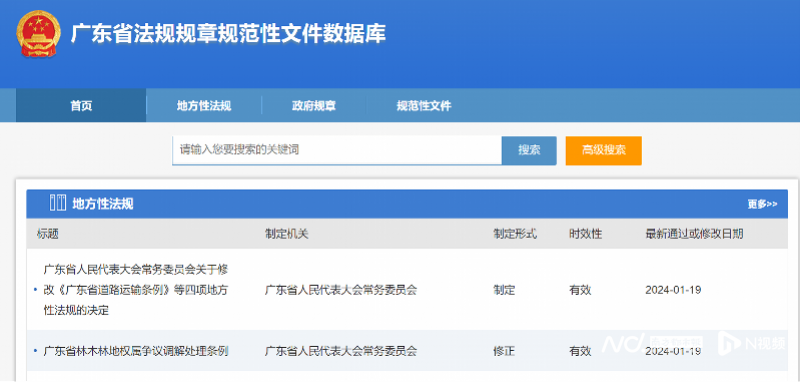
Task: Click the 时效性 column header
Action: point(586,234)
